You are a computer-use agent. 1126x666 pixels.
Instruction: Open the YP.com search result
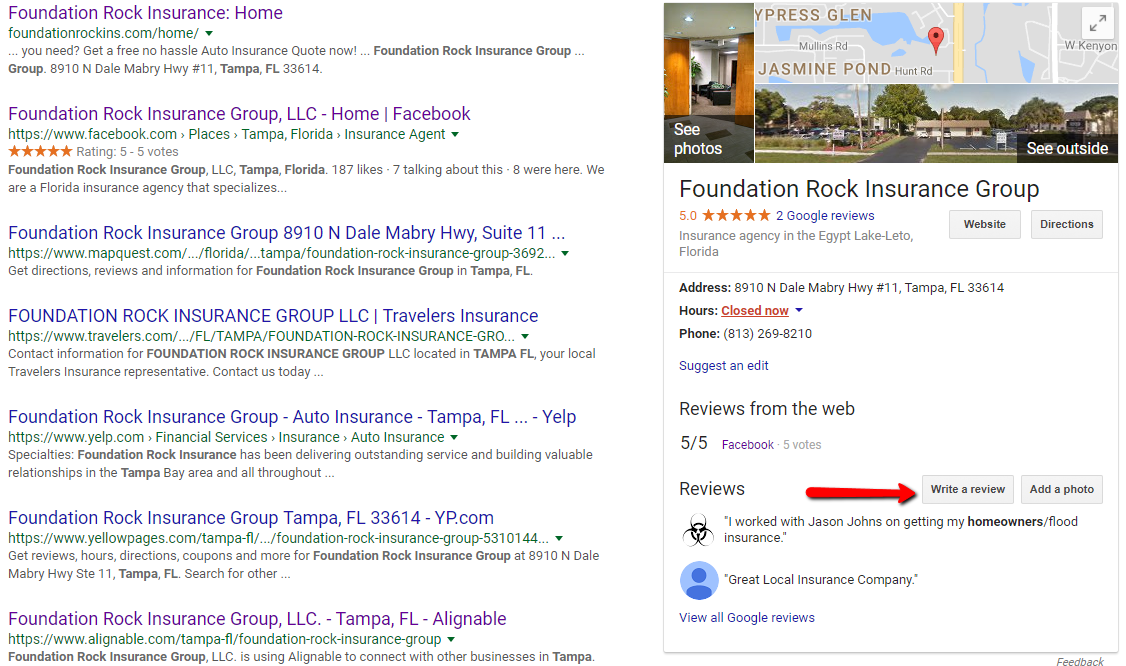(251, 518)
